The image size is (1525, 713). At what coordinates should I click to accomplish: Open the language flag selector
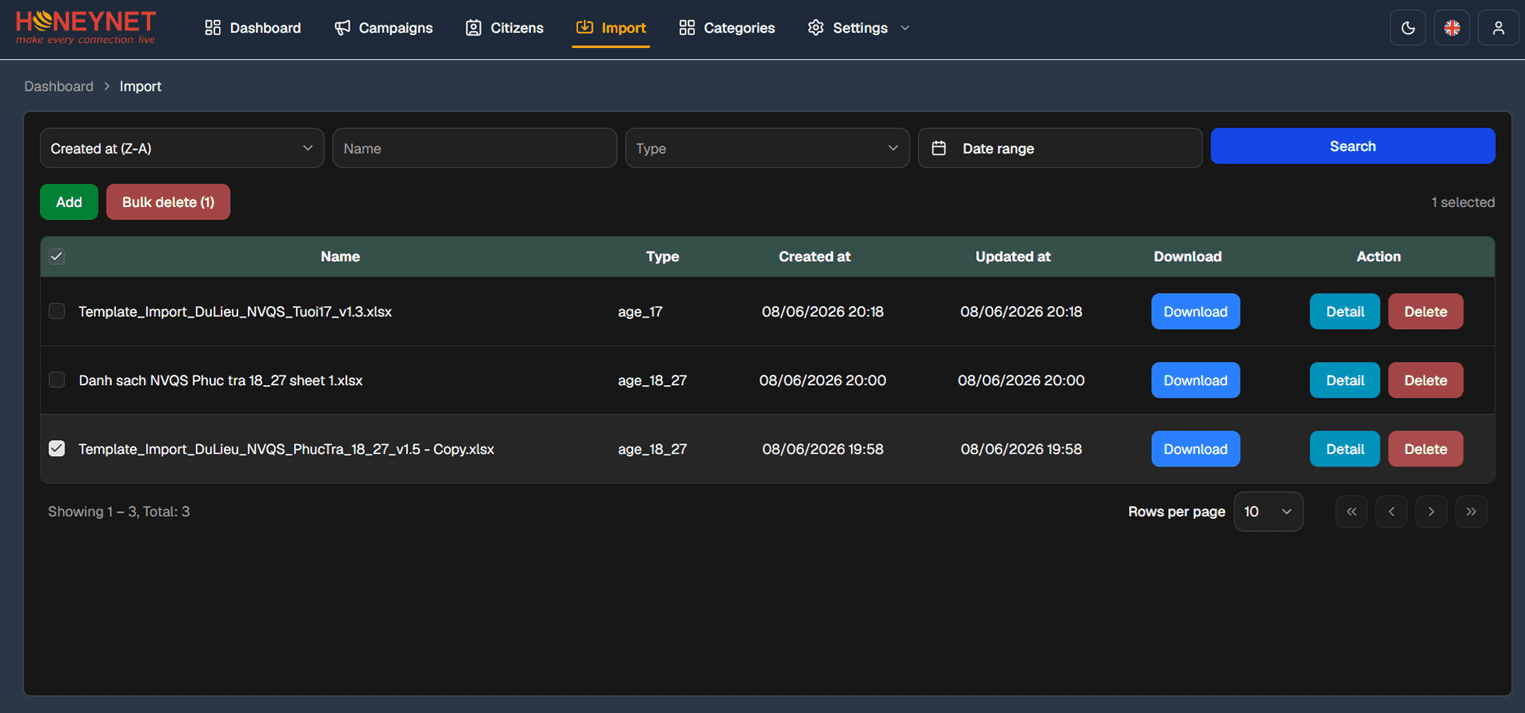(1452, 28)
